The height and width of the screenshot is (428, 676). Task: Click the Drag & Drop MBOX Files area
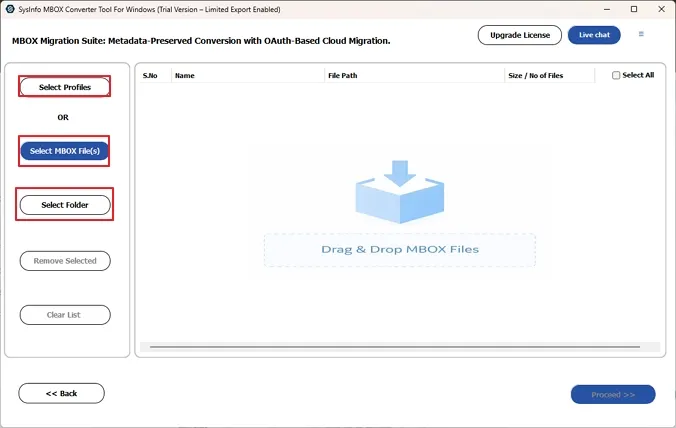pyautogui.click(x=400, y=250)
